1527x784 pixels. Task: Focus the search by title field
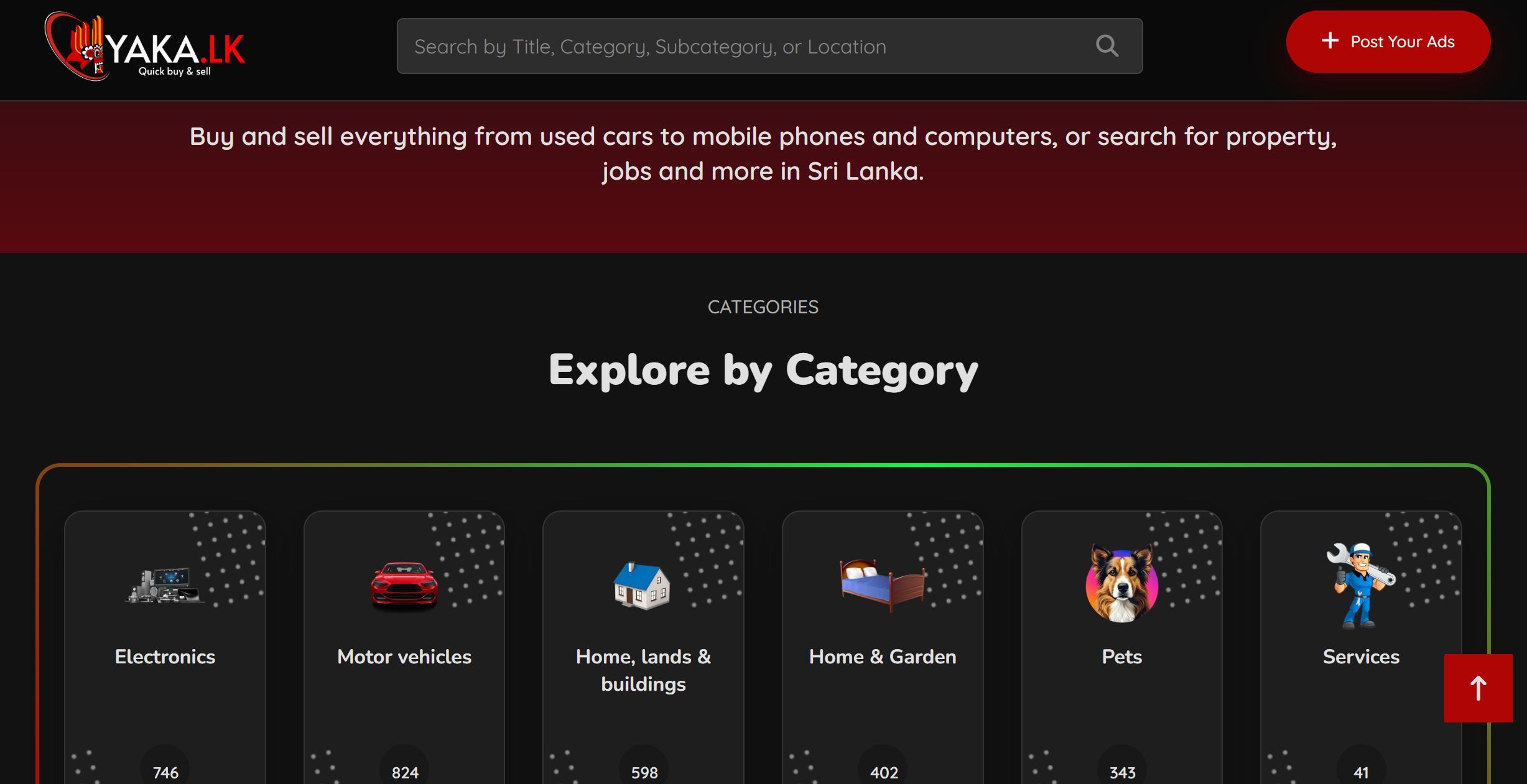(x=769, y=46)
